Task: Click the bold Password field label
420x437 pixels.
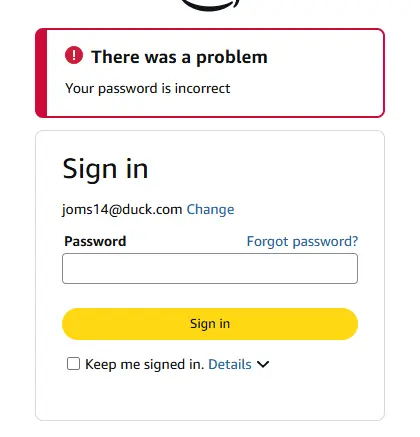Action: pos(95,241)
